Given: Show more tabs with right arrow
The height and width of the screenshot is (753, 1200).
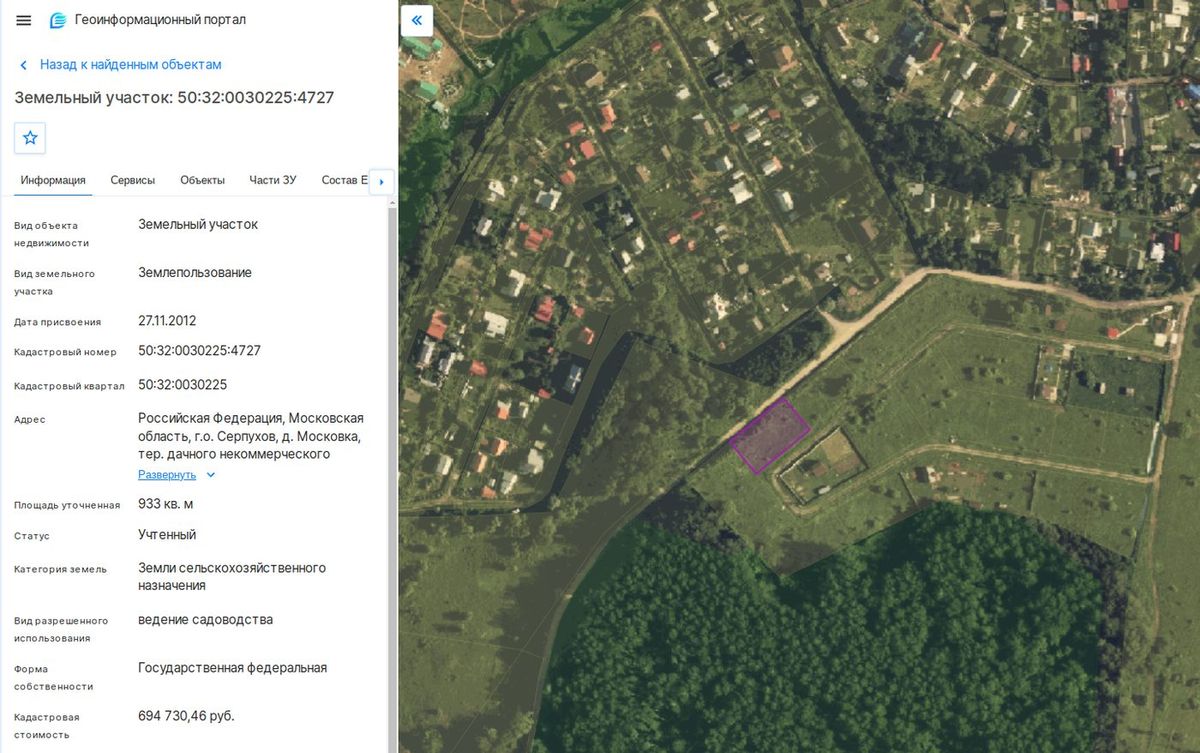Looking at the screenshot, I should 382,182.
